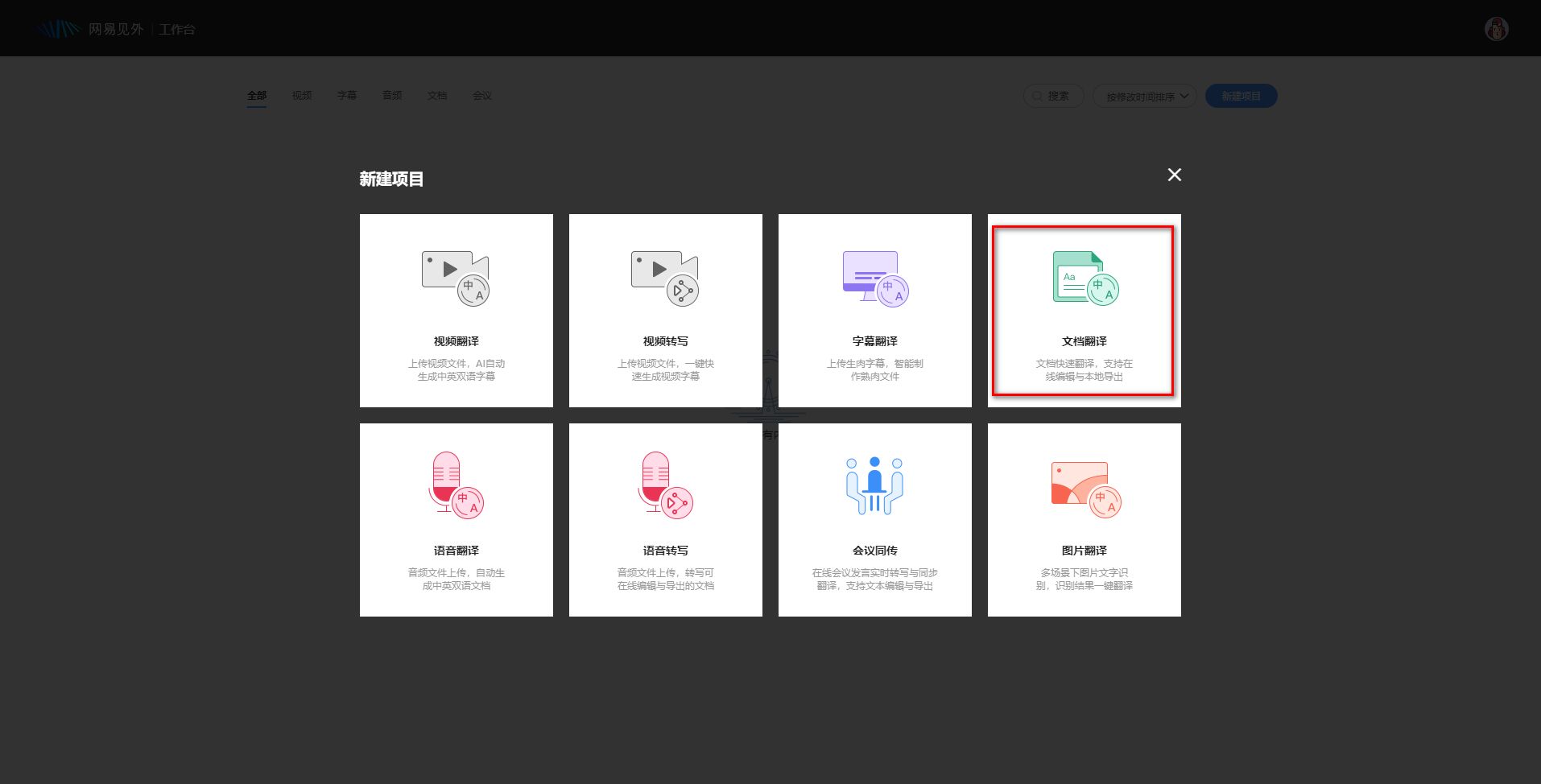This screenshot has height=784, width=1541.
Task: Click description 上传视频文件，一键快速生成视频字幕
Action: [x=666, y=370]
